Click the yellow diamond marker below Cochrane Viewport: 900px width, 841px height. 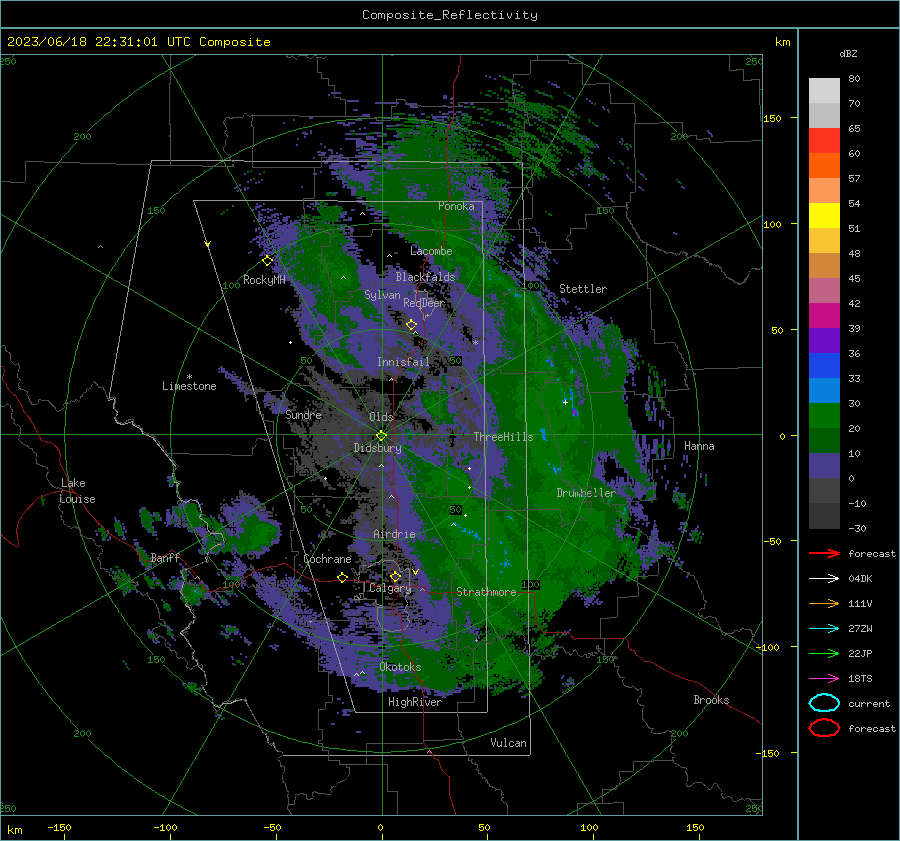(342, 578)
